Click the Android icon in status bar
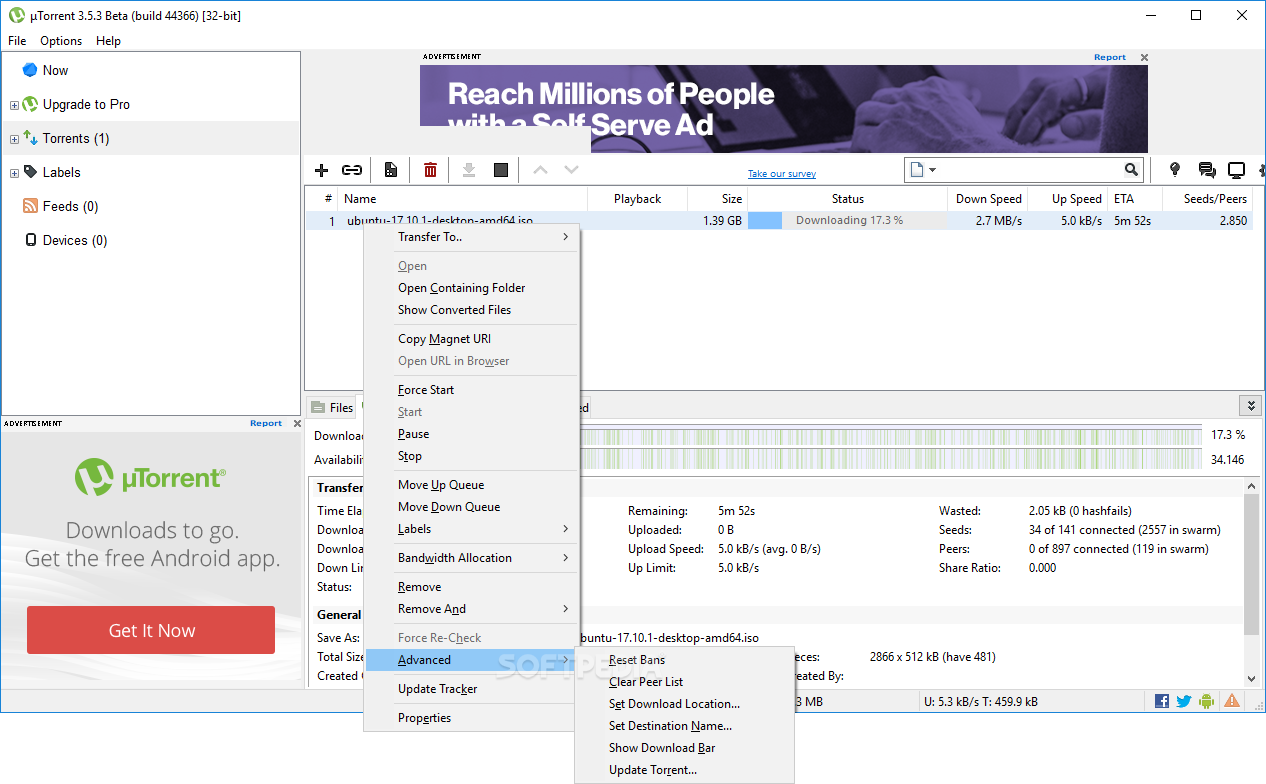Viewport: 1266px width, 784px height. [1207, 701]
